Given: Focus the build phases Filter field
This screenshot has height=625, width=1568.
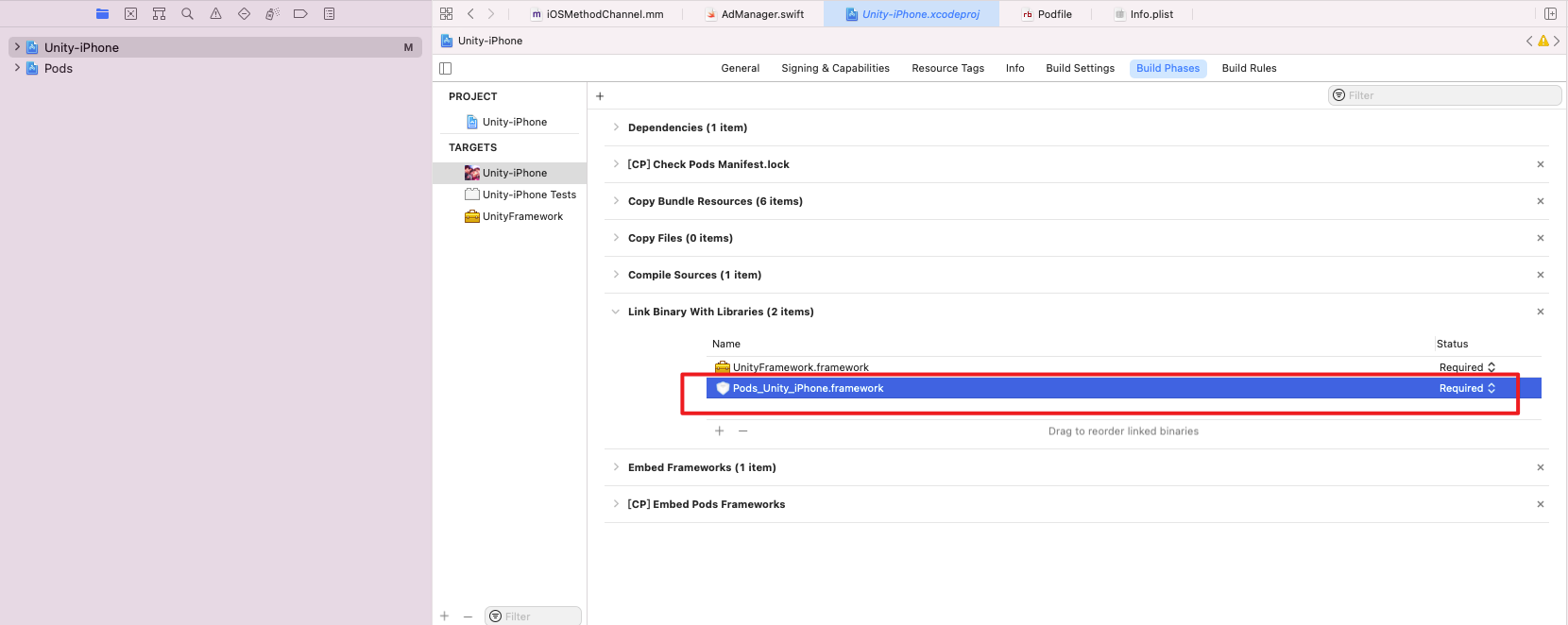Looking at the screenshot, I should (x=1445, y=95).
